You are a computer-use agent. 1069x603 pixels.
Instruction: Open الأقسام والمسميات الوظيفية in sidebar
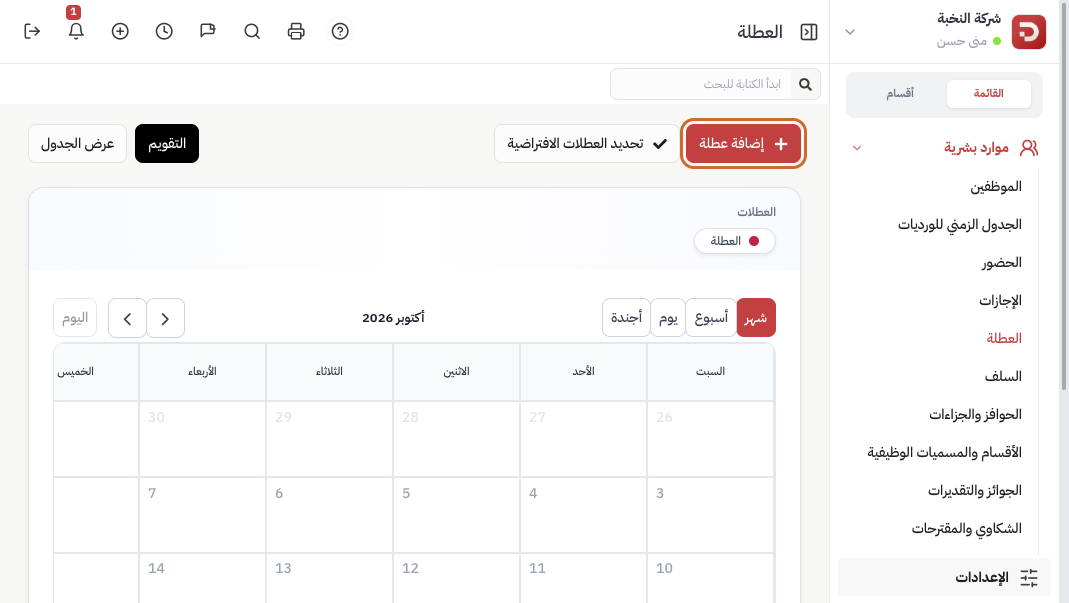945,452
